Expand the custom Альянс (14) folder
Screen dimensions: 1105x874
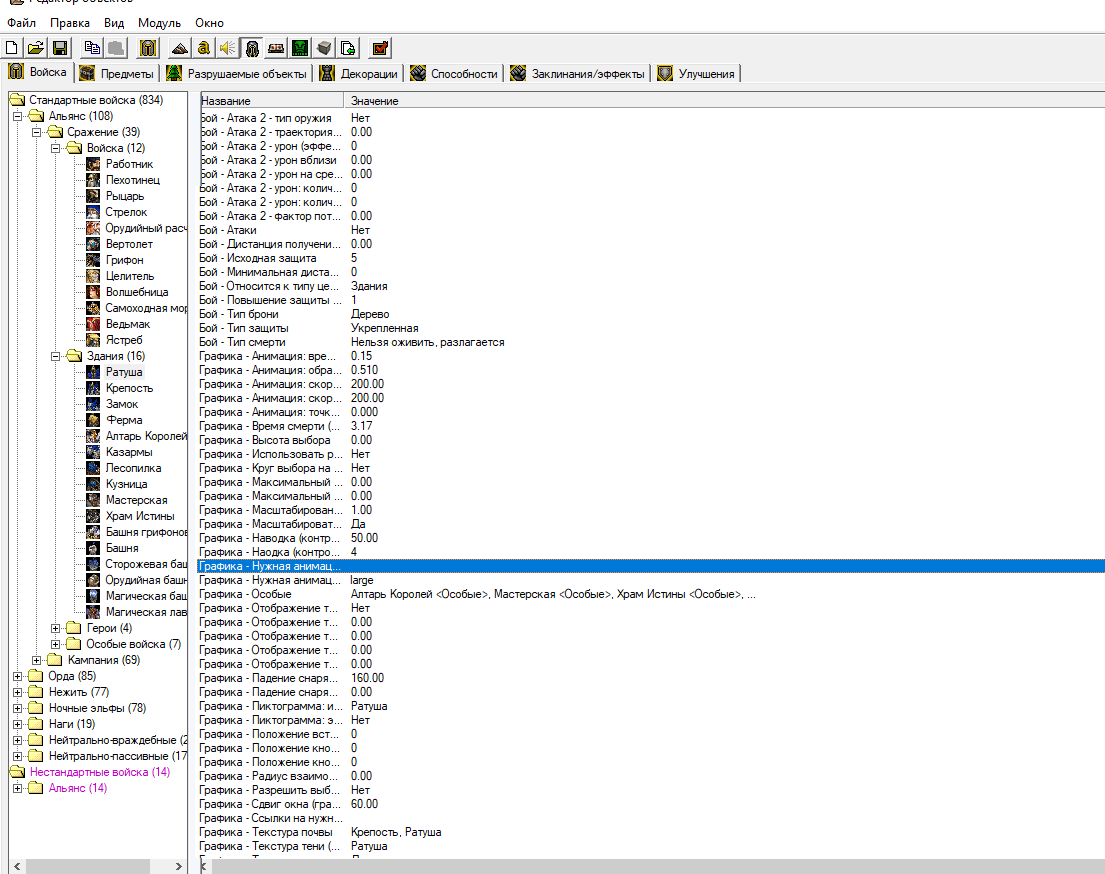[x=18, y=789]
